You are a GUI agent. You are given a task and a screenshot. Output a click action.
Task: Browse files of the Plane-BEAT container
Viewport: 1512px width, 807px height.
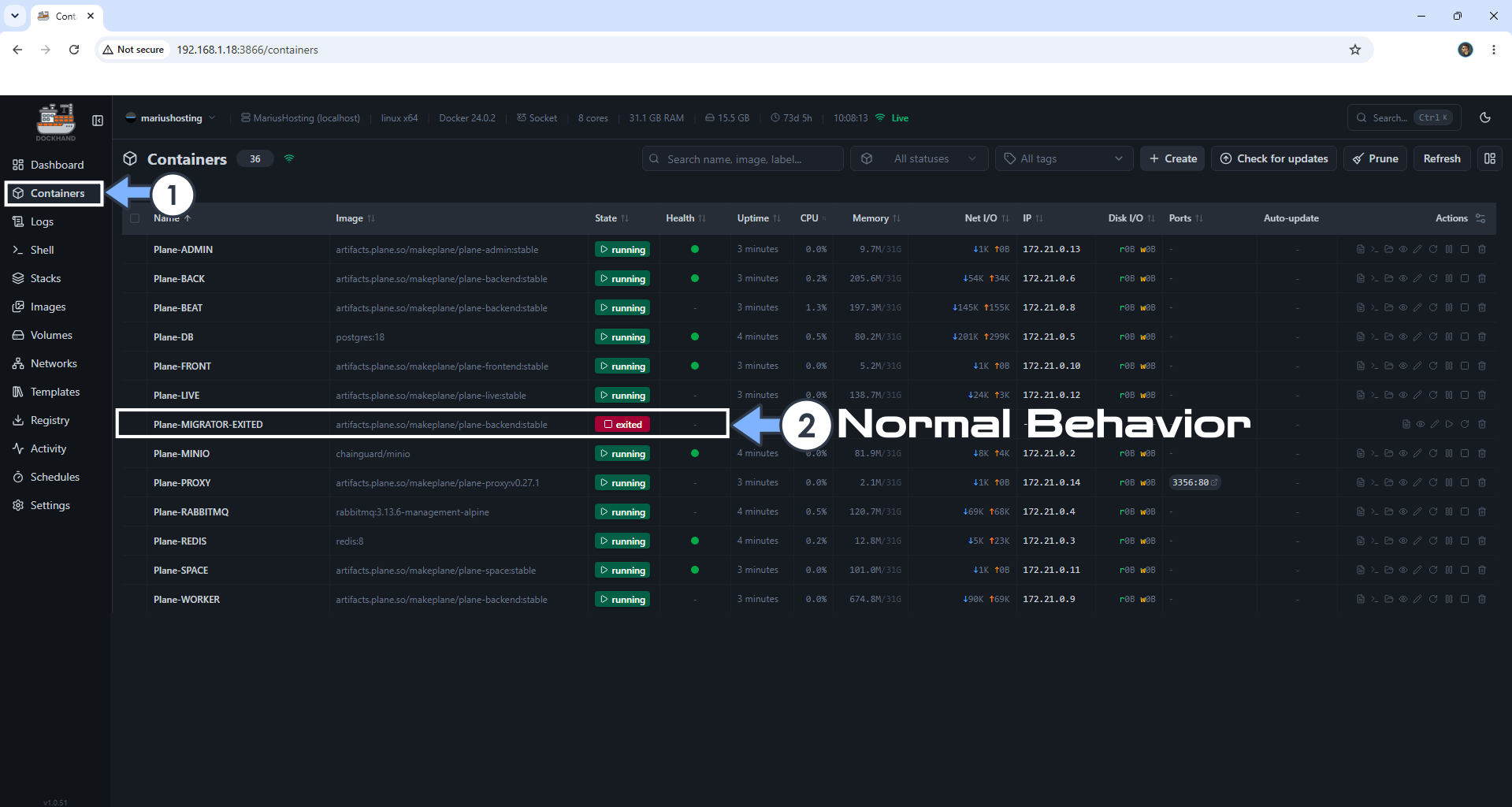1388,307
